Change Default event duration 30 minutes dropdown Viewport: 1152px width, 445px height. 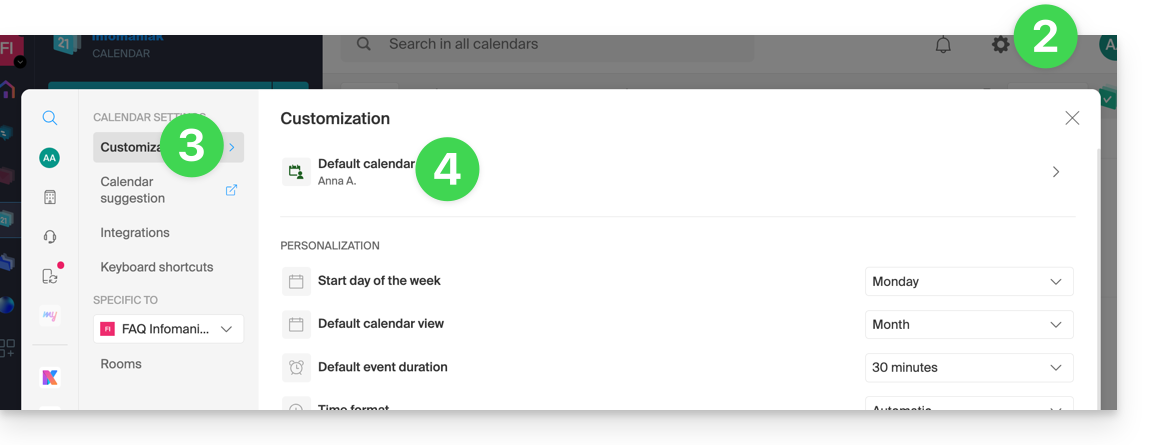968,367
